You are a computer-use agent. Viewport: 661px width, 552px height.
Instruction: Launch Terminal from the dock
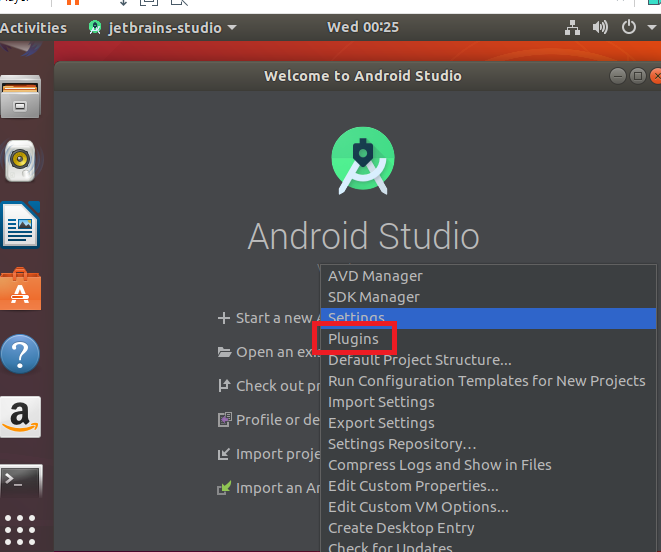click(x=21, y=481)
